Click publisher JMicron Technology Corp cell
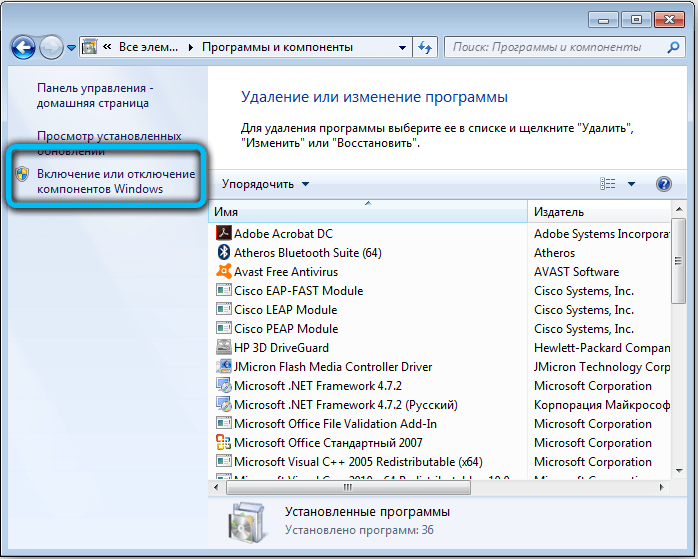The width and height of the screenshot is (698, 559). [x=601, y=367]
